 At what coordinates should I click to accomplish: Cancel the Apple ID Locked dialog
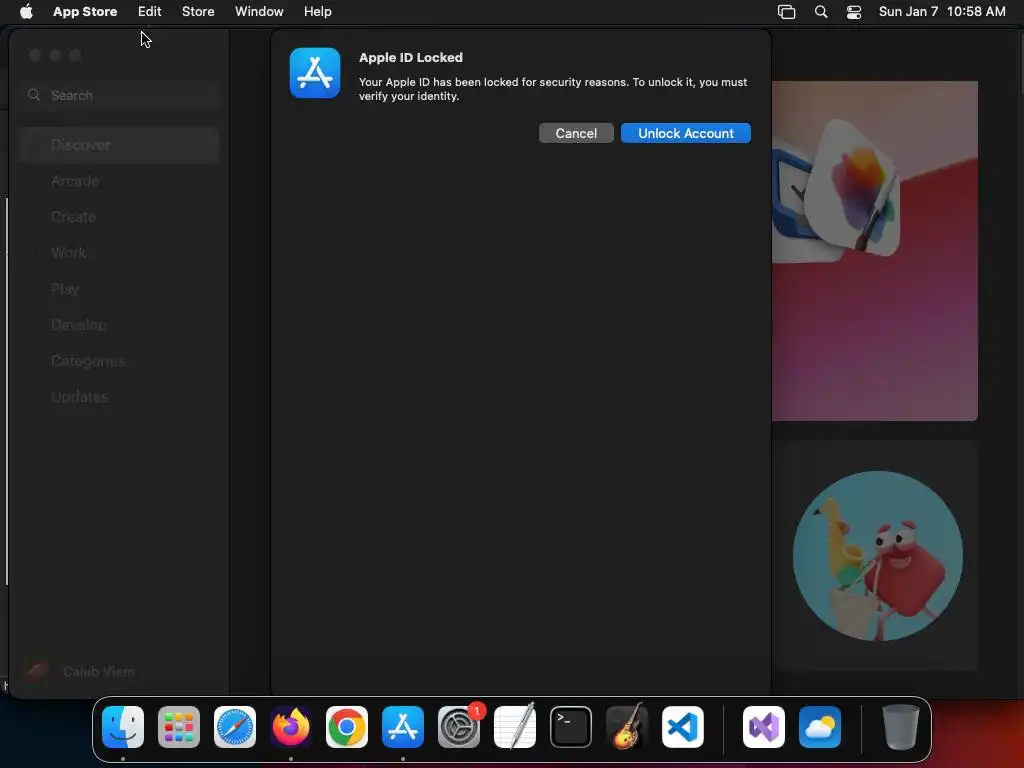click(x=576, y=133)
